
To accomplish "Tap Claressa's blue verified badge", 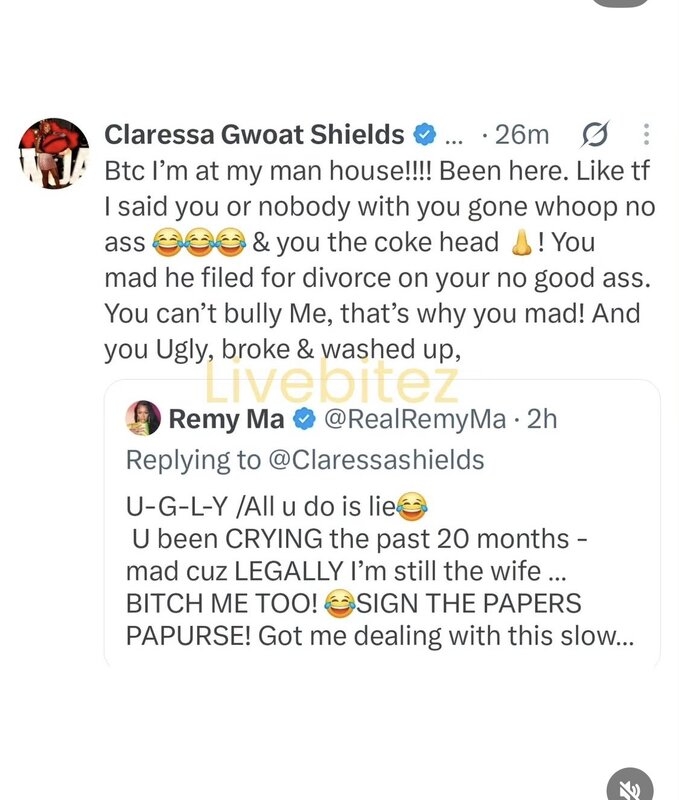I will coord(424,135).
